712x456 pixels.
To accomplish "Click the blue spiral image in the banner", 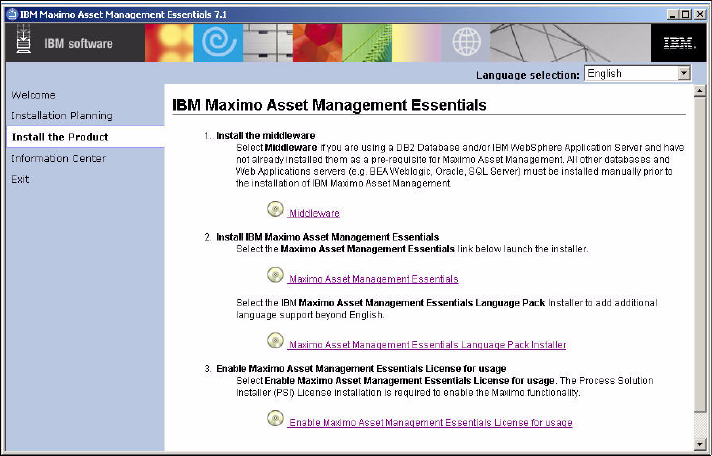I will (218, 43).
